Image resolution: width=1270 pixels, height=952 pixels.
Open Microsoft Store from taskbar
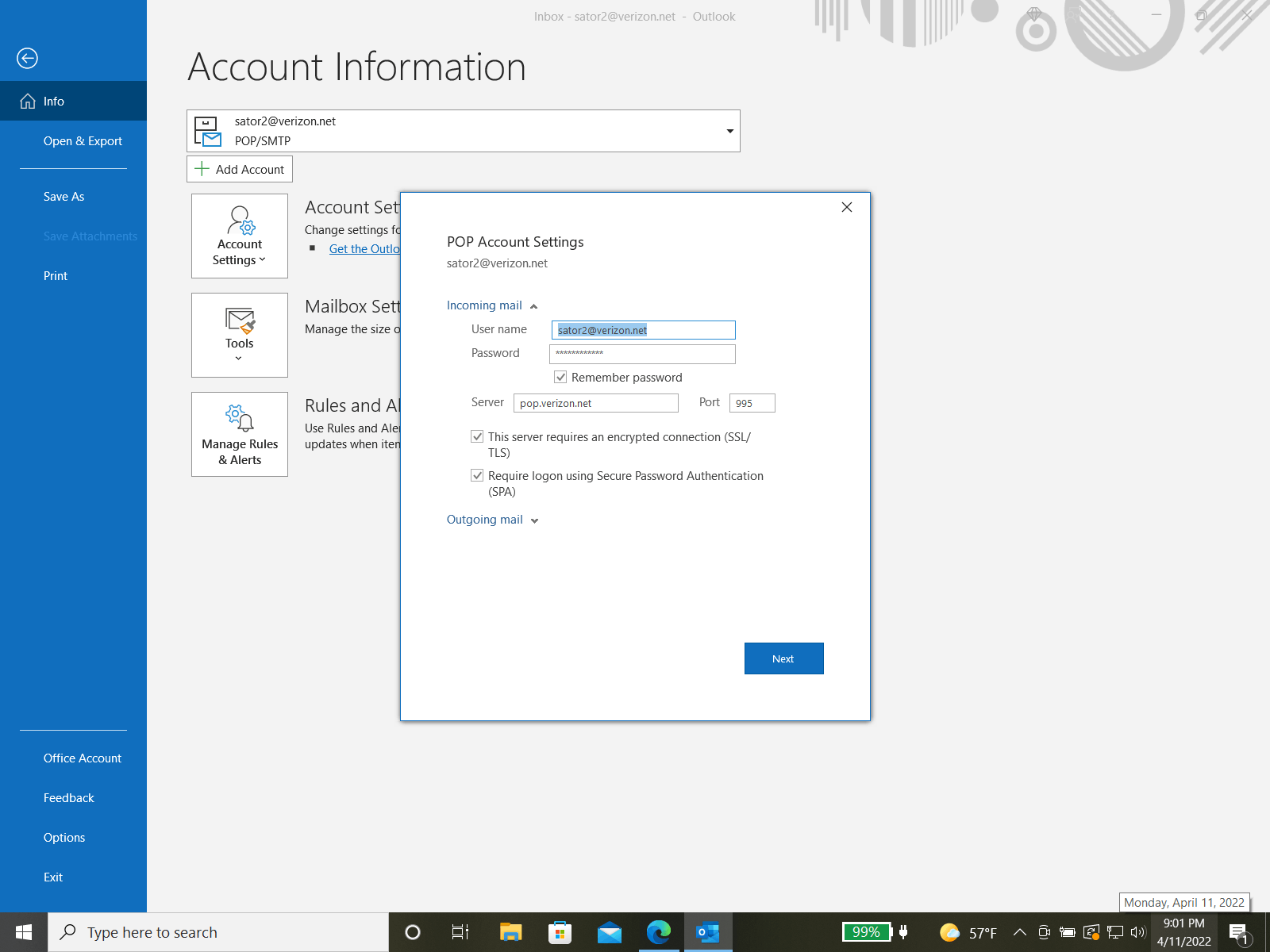click(560, 932)
